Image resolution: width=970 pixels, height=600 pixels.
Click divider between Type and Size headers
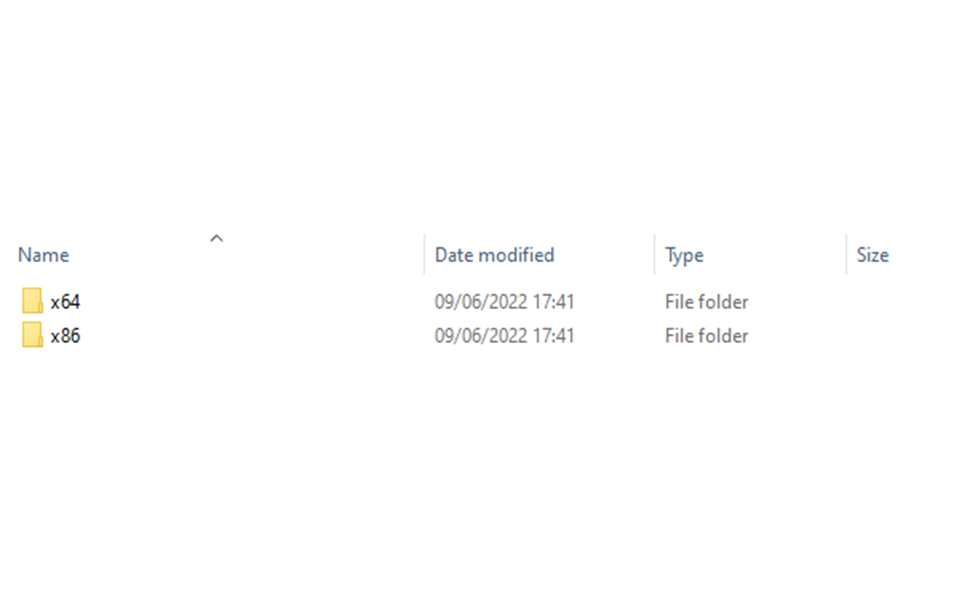click(x=846, y=254)
